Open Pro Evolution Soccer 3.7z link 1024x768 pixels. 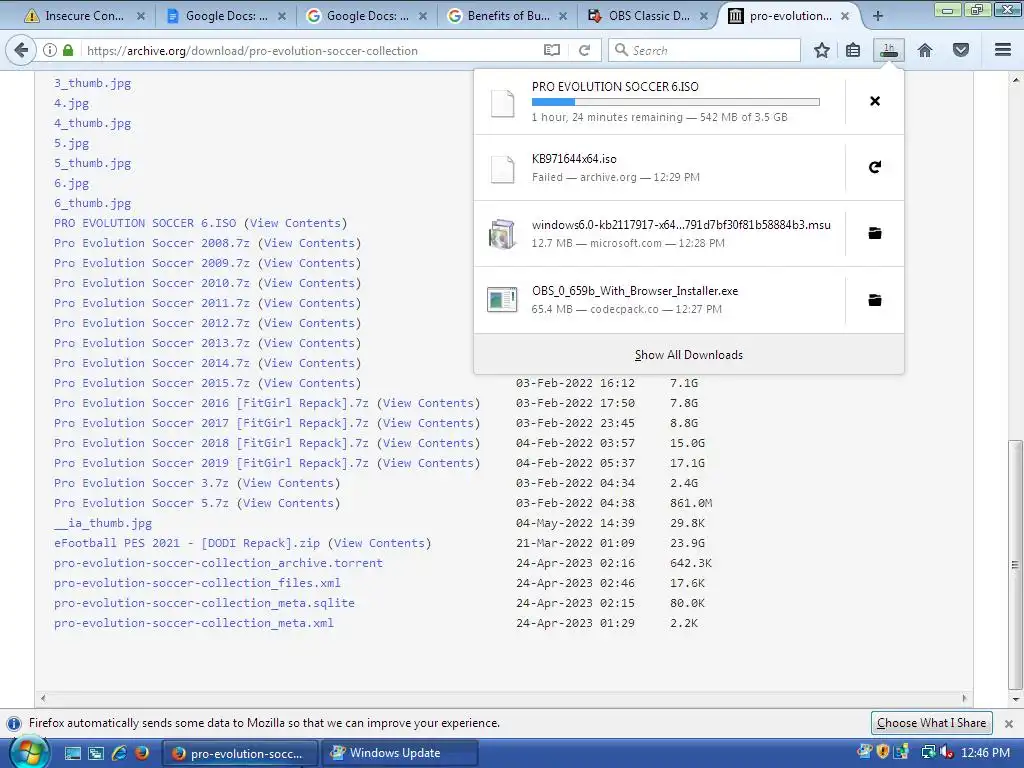(x=141, y=483)
